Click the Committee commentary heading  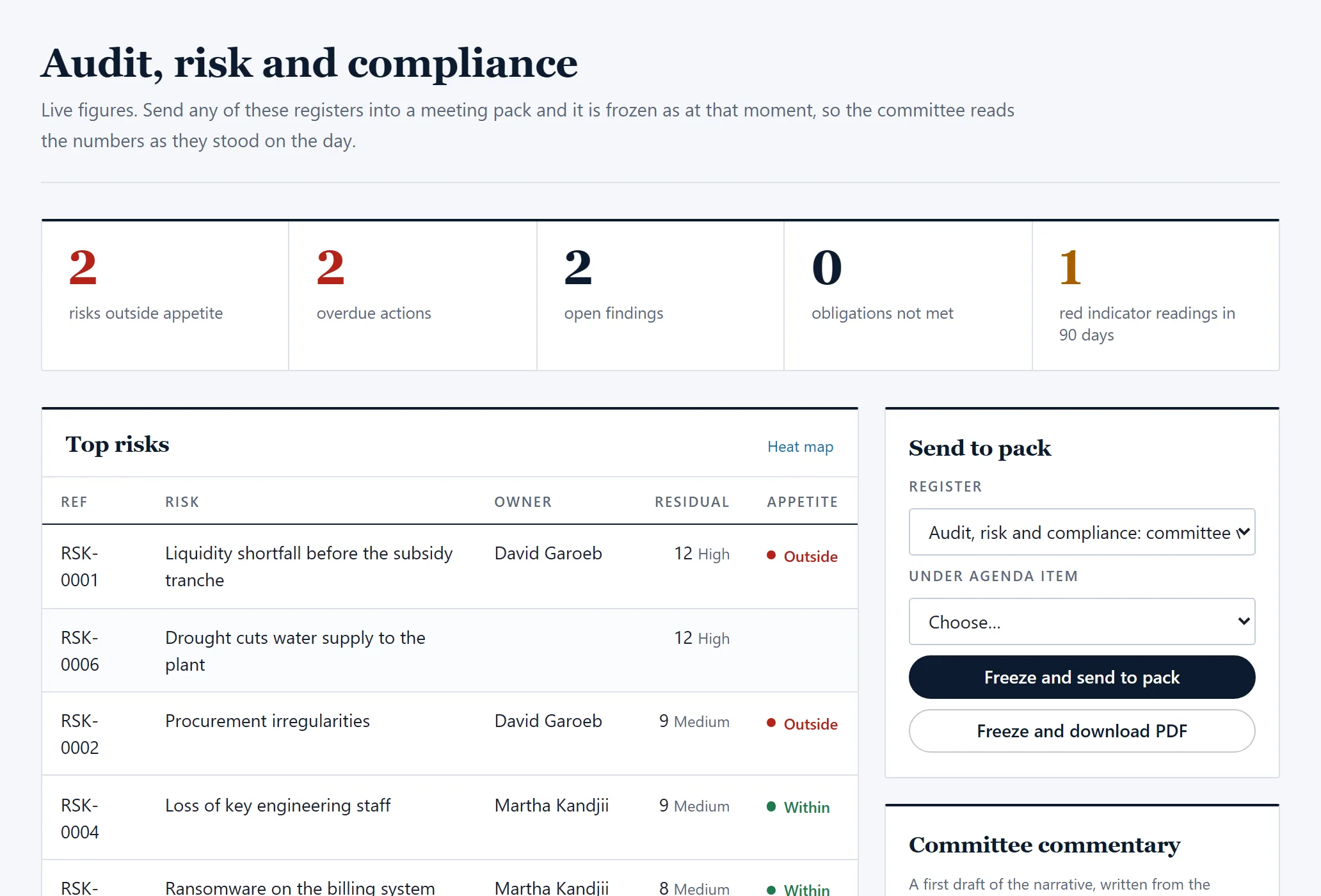click(x=1045, y=845)
